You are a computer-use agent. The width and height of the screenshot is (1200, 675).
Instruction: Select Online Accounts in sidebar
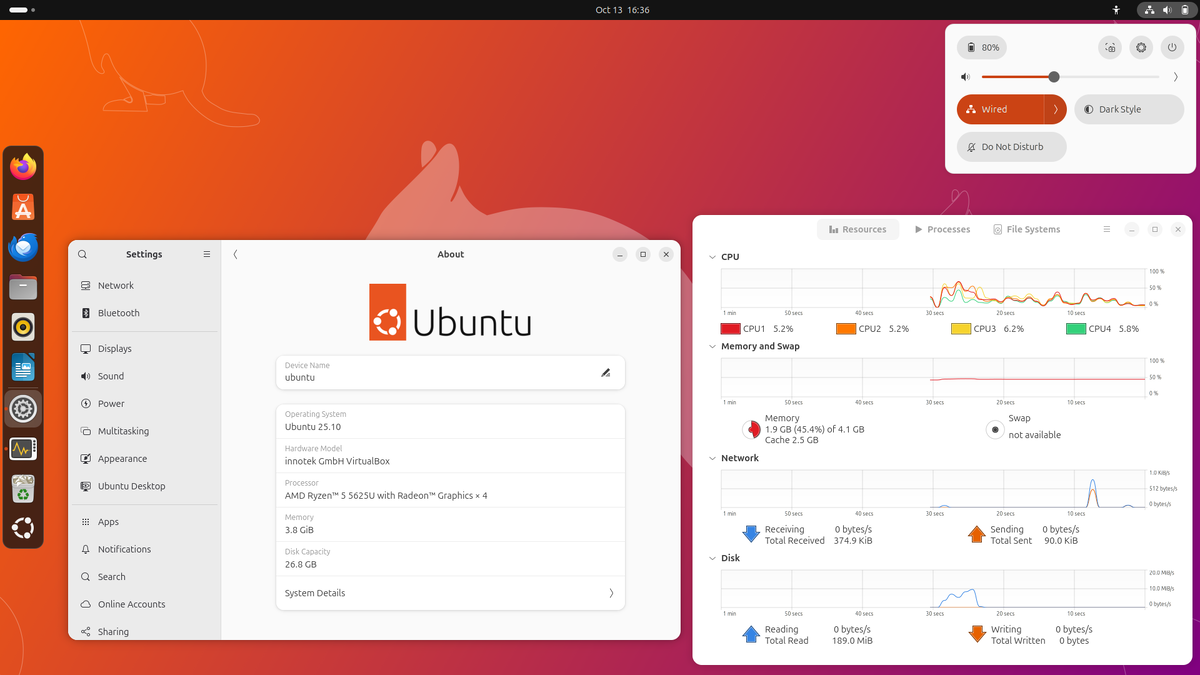(x=144, y=604)
